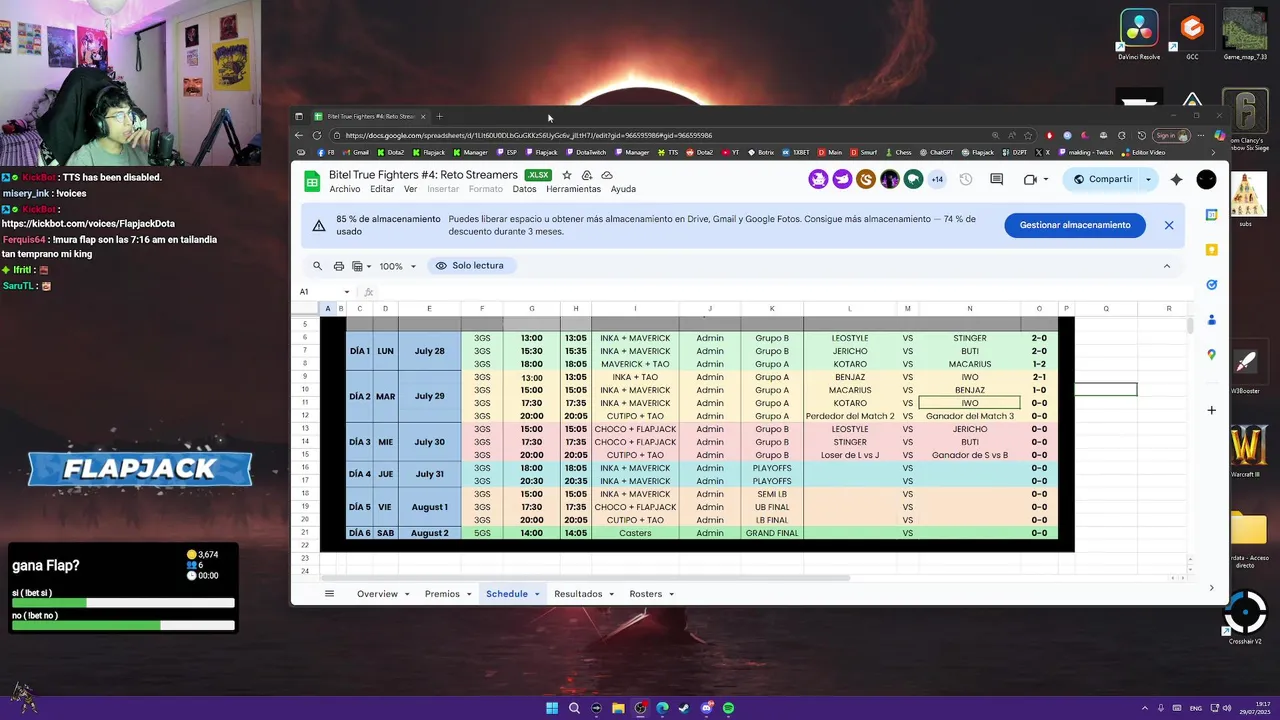The width and height of the screenshot is (1280, 720).
Task: Open the all sheets list icon
Action: click(x=329, y=594)
